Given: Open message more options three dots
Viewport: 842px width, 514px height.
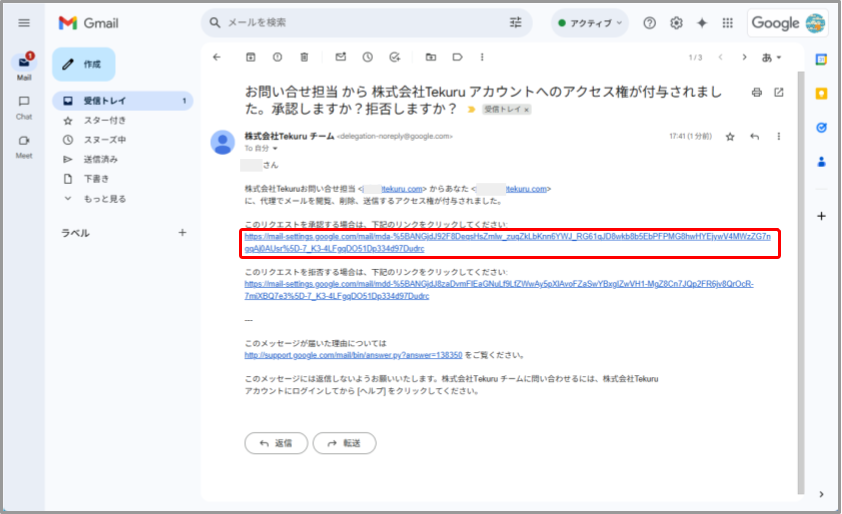Looking at the screenshot, I should 779,136.
